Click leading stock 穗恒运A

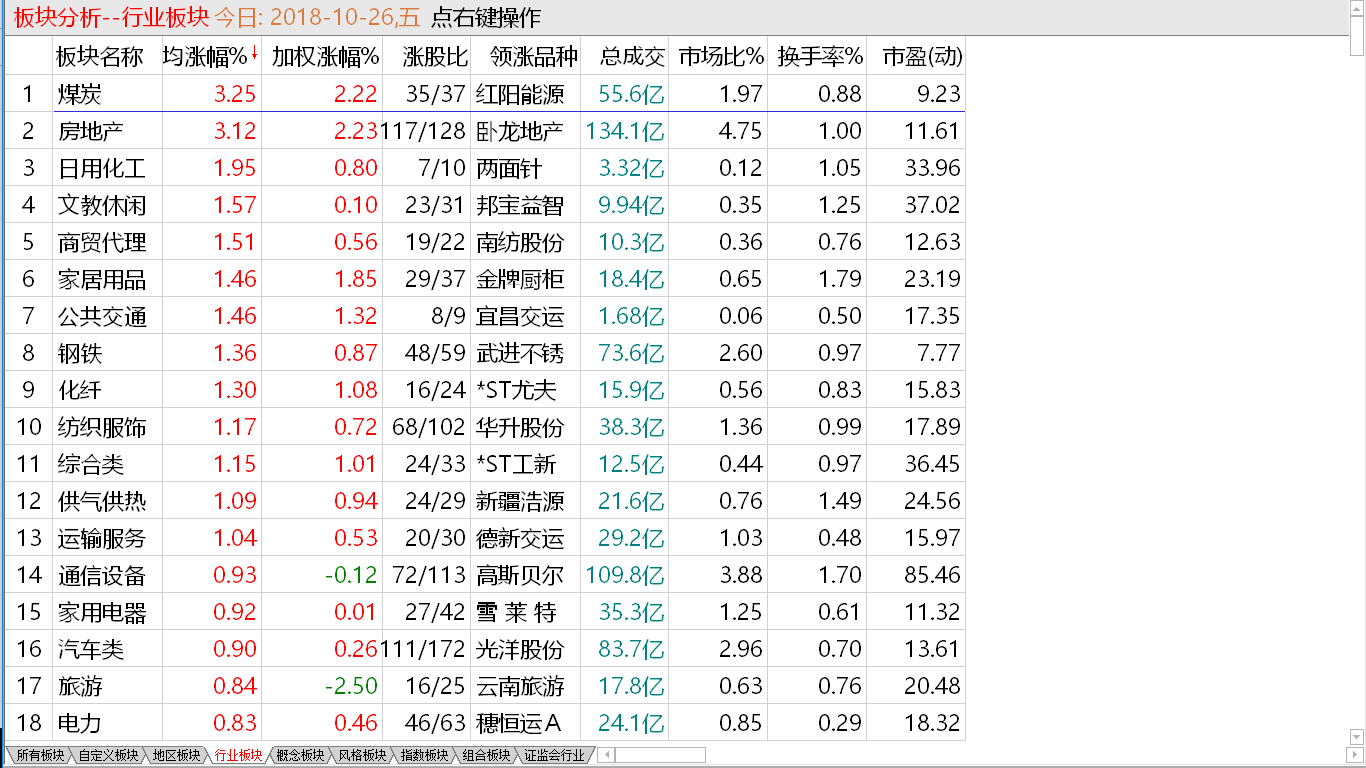pyautogui.click(x=520, y=723)
